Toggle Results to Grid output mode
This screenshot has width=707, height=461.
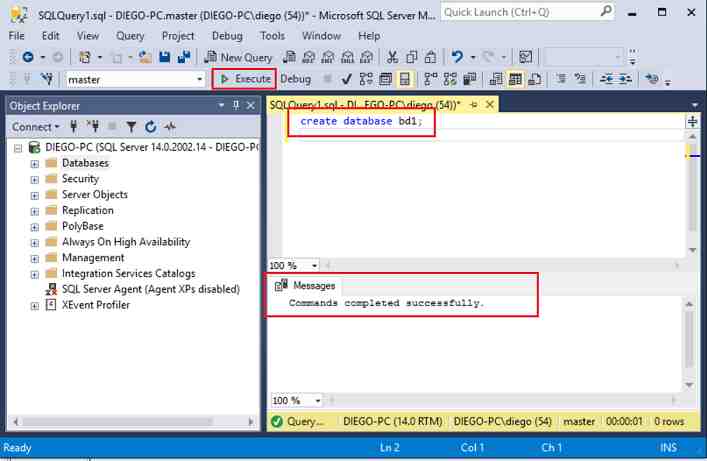[x=515, y=80]
